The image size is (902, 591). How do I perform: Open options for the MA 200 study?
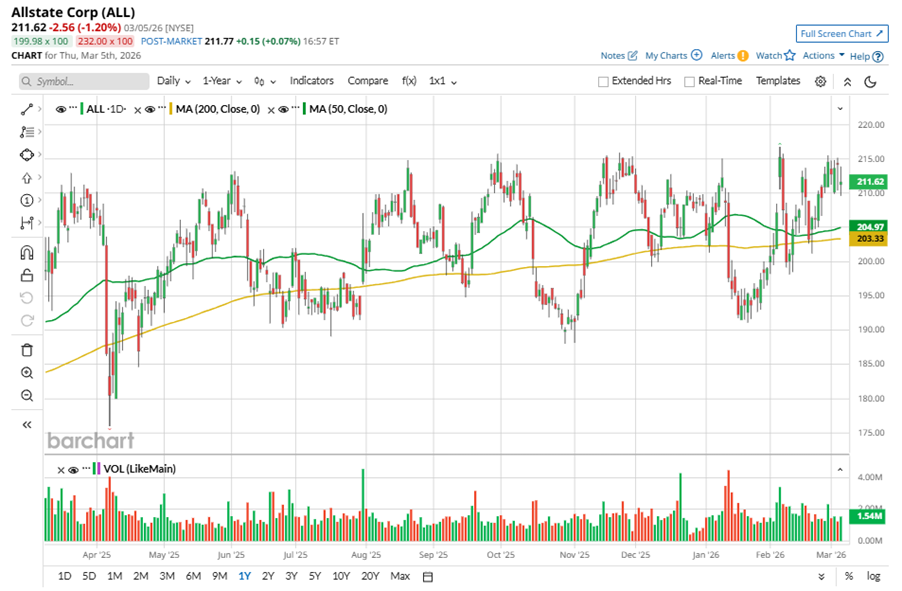[x=162, y=108]
